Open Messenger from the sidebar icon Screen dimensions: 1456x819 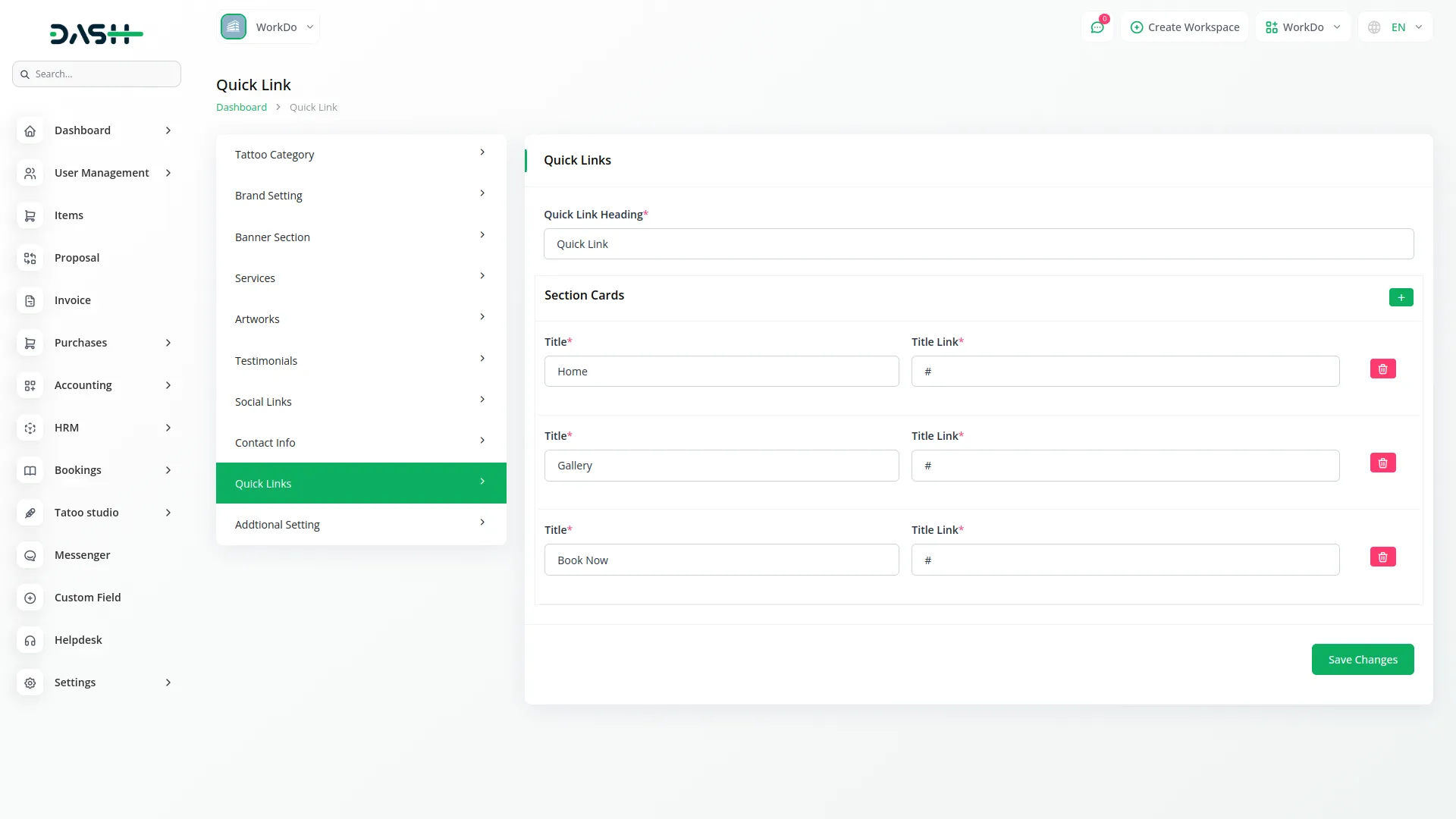point(30,556)
